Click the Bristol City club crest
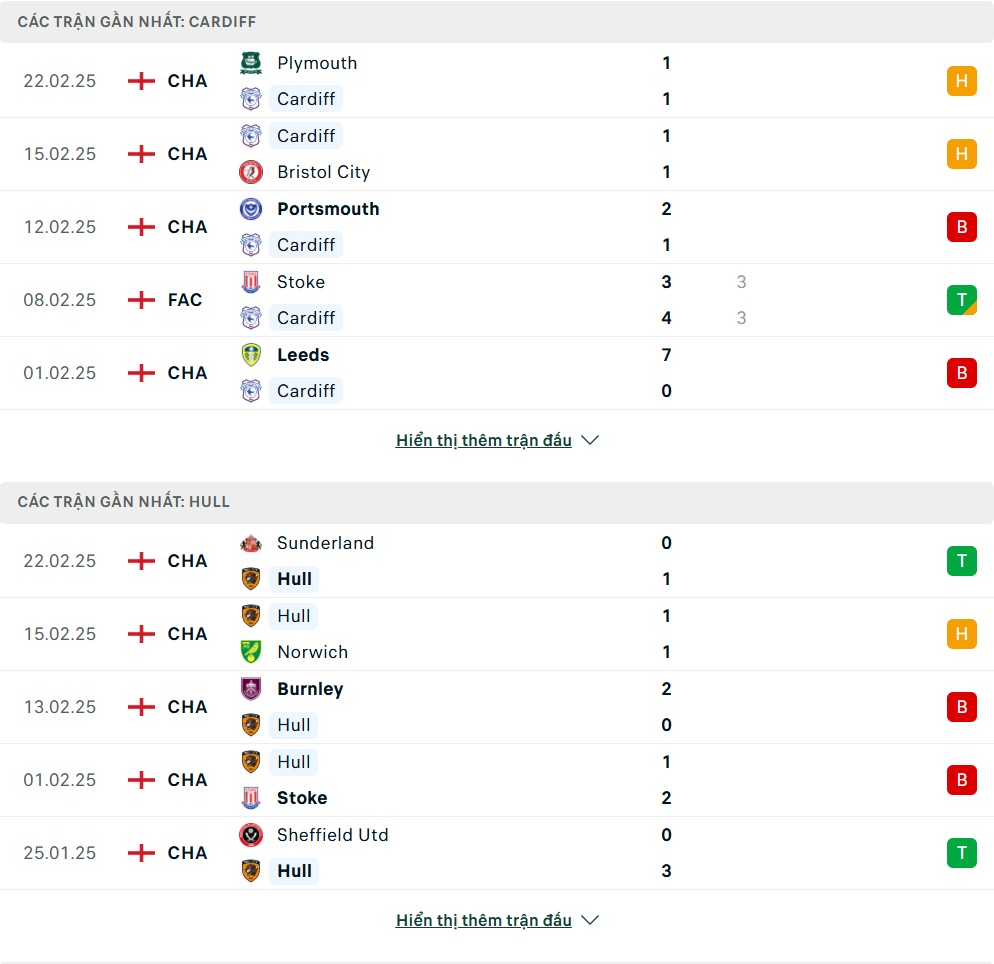The width and height of the screenshot is (994, 964). tap(250, 172)
